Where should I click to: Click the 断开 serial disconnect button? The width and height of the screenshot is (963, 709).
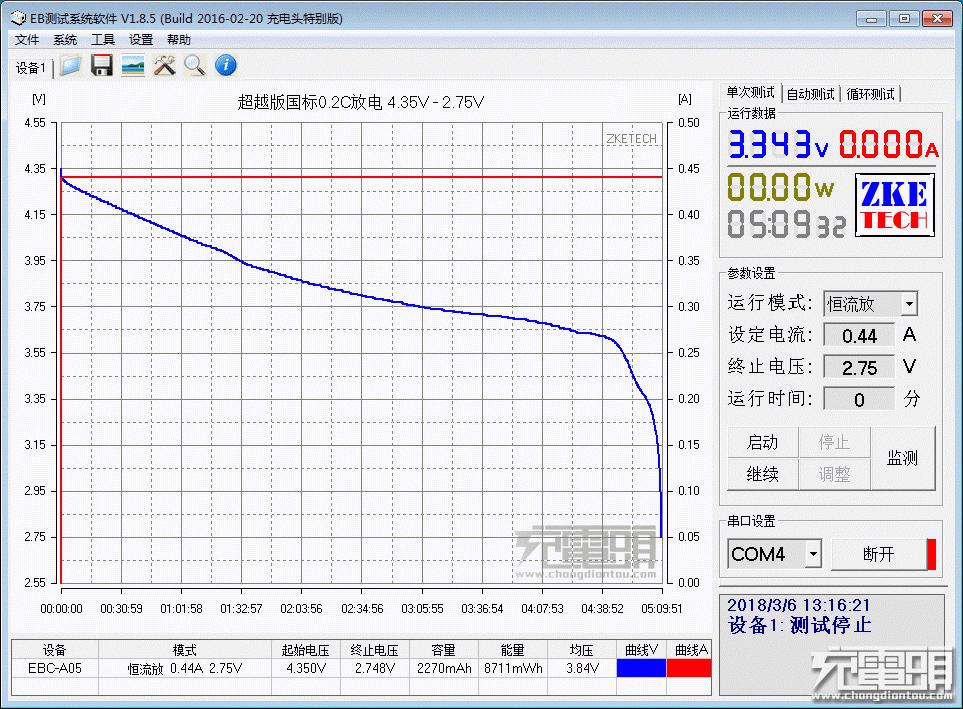coord(879,554)
